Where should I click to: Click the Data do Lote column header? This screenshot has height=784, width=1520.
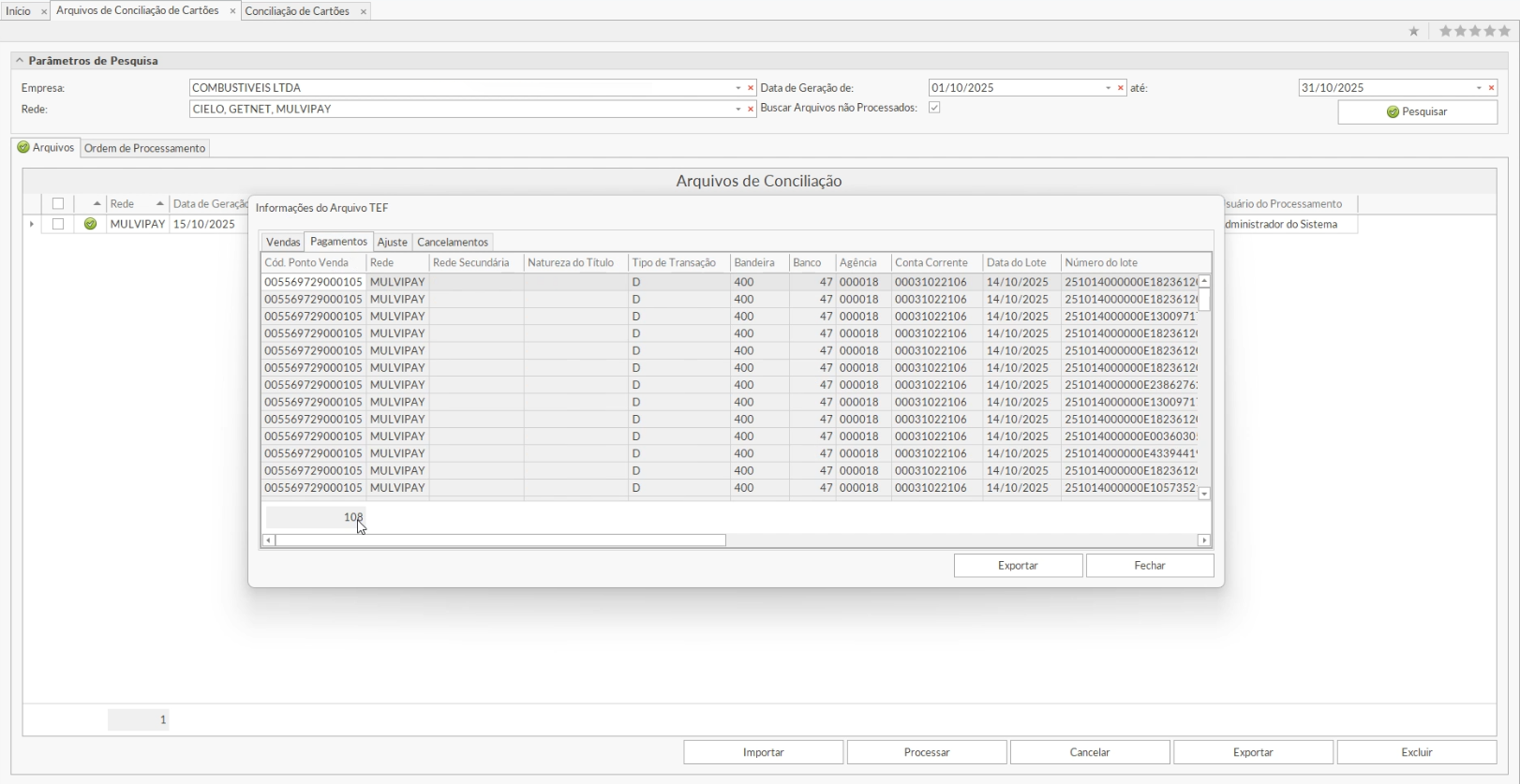pos(1021,263)
